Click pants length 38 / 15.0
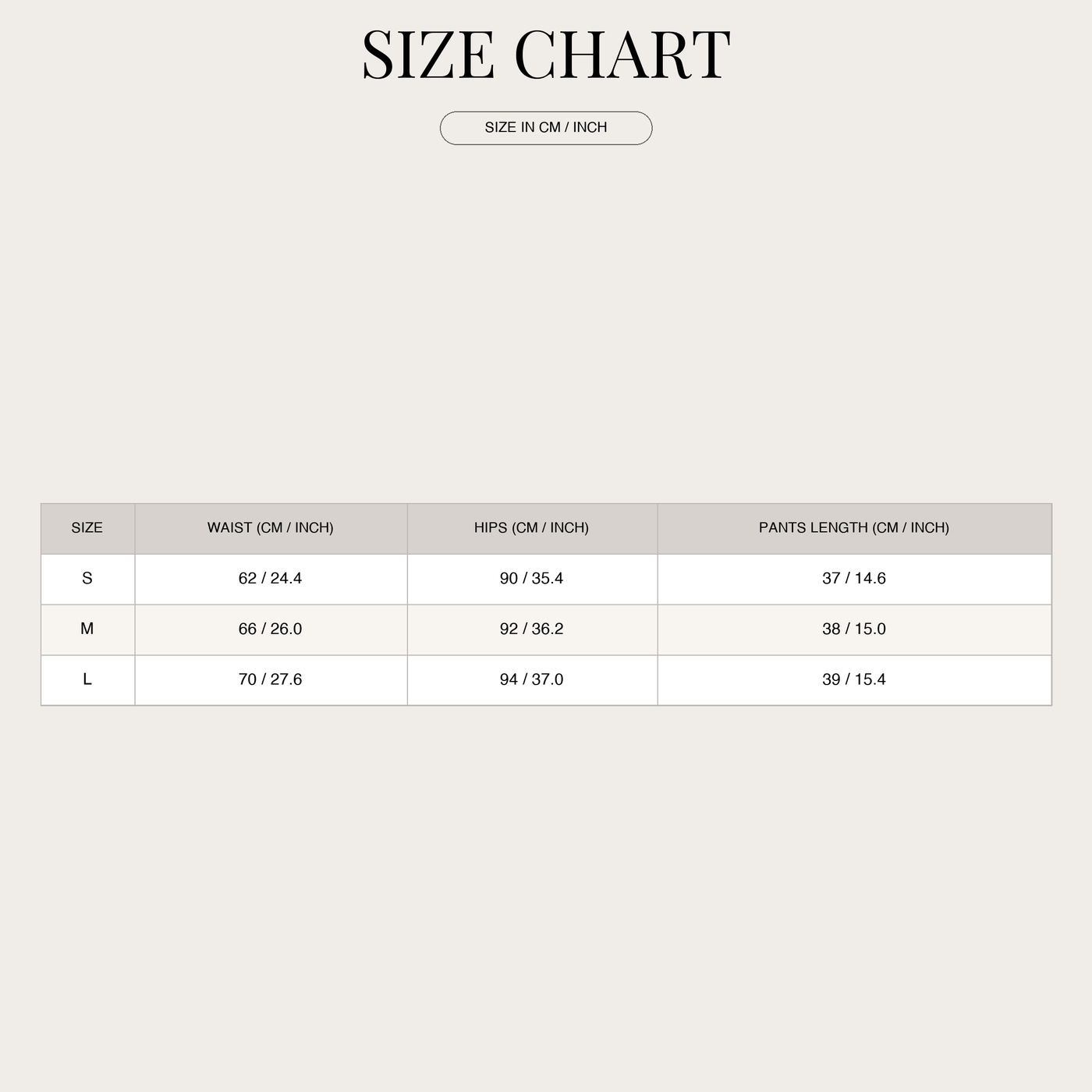The width and height of the screenshot is (1092, 1092). click(x=854, y=629)
